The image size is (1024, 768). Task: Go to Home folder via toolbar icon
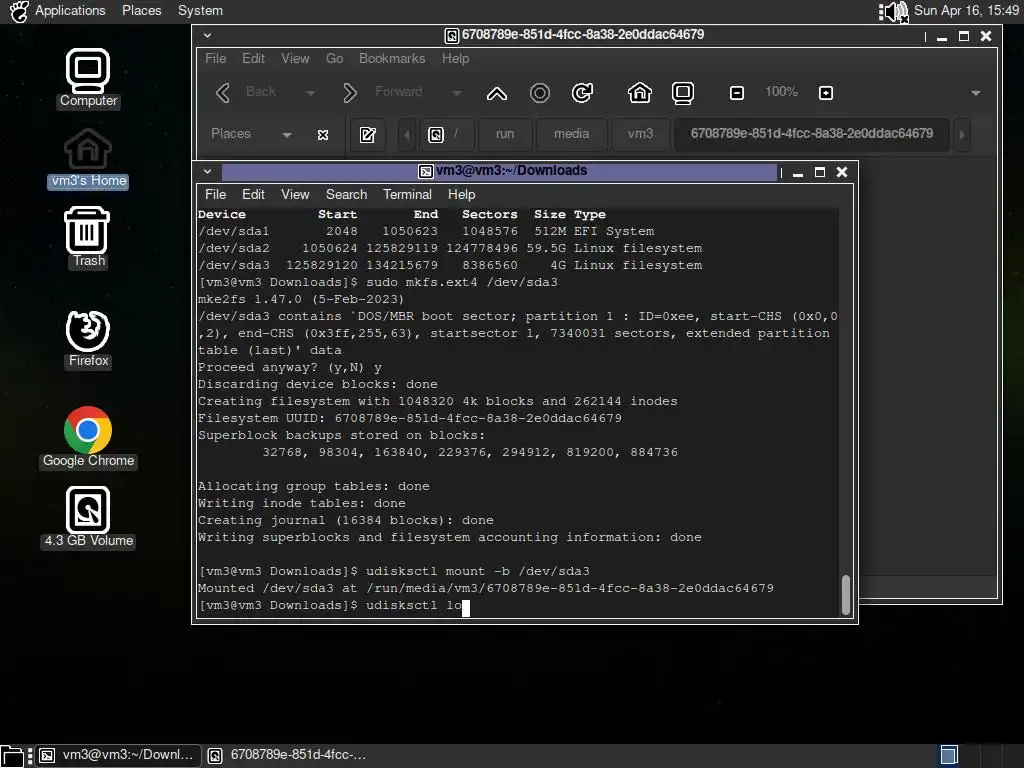[x=639, y=93]
